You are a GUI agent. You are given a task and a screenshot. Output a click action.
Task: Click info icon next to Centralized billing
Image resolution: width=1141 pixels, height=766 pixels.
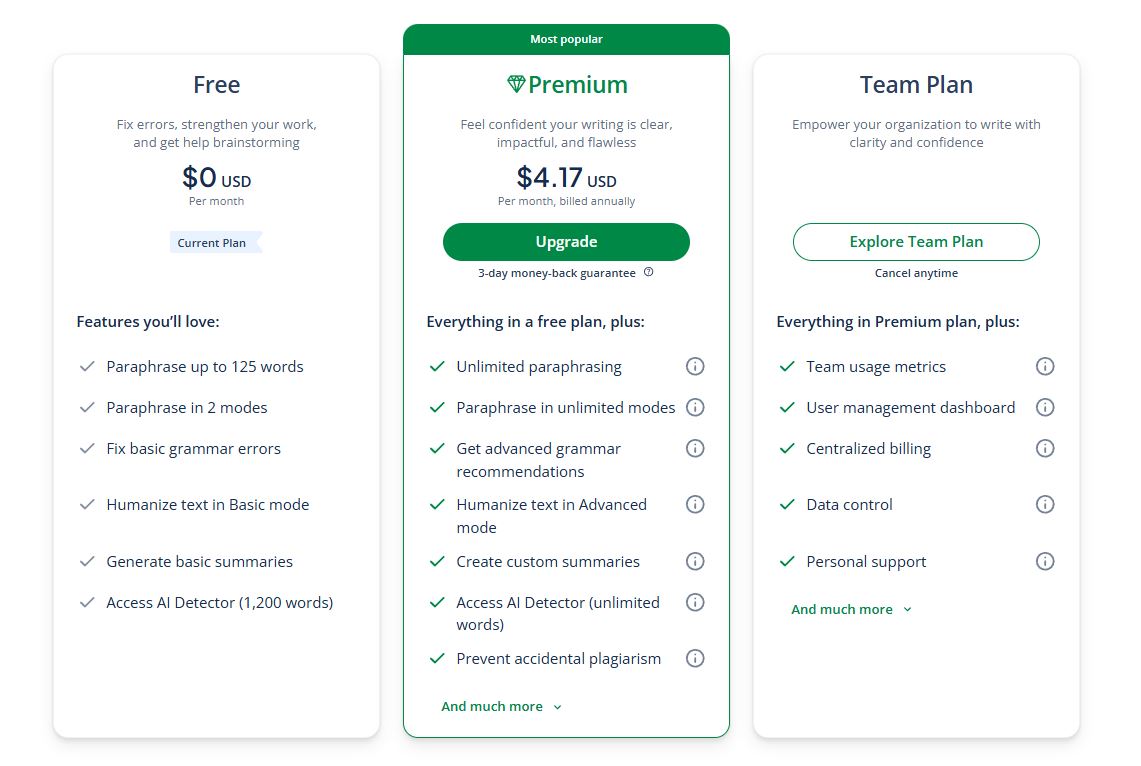pyautogui.click(x=1045, y=449)
